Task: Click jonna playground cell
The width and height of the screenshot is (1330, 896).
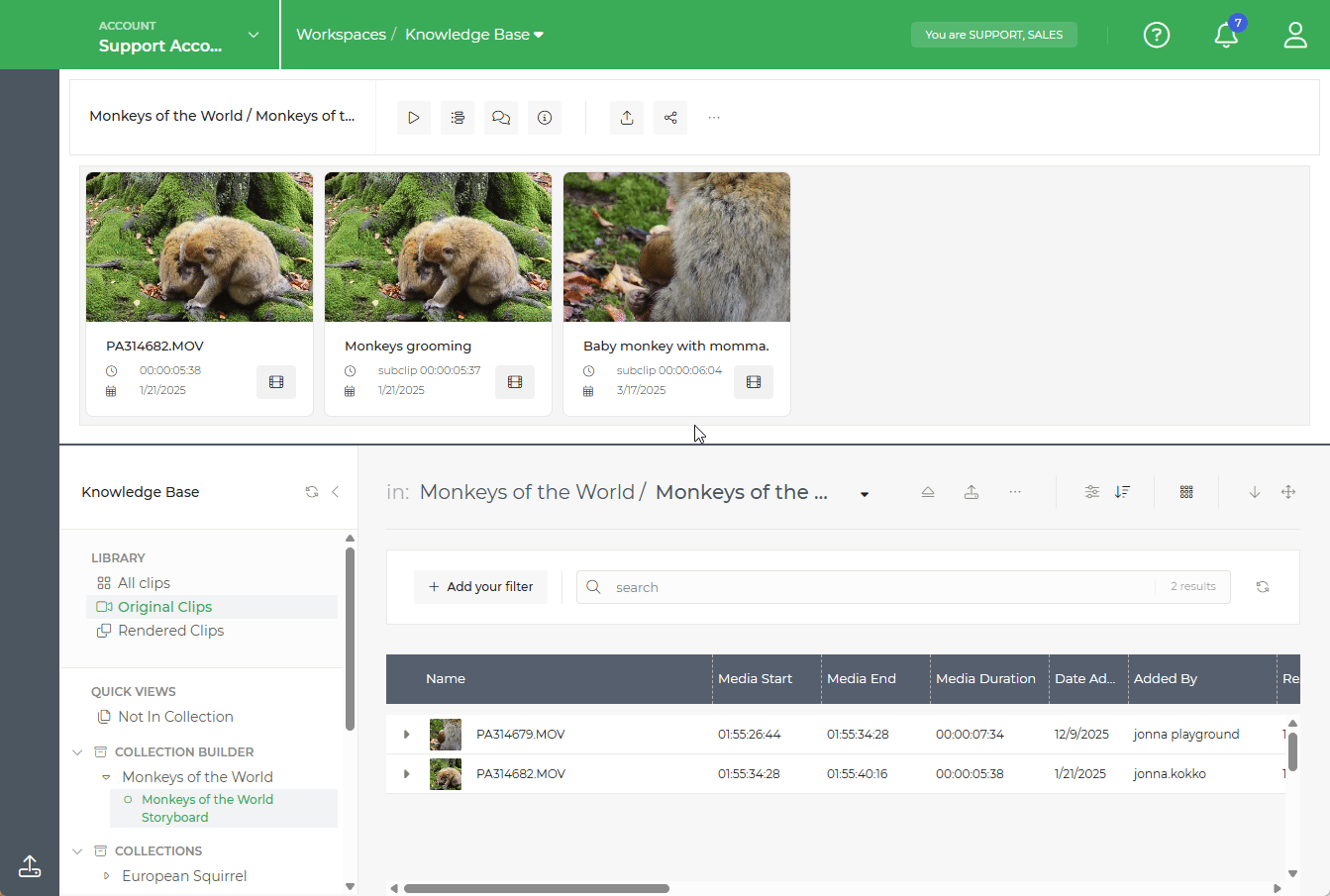Action: [1186, 735]
